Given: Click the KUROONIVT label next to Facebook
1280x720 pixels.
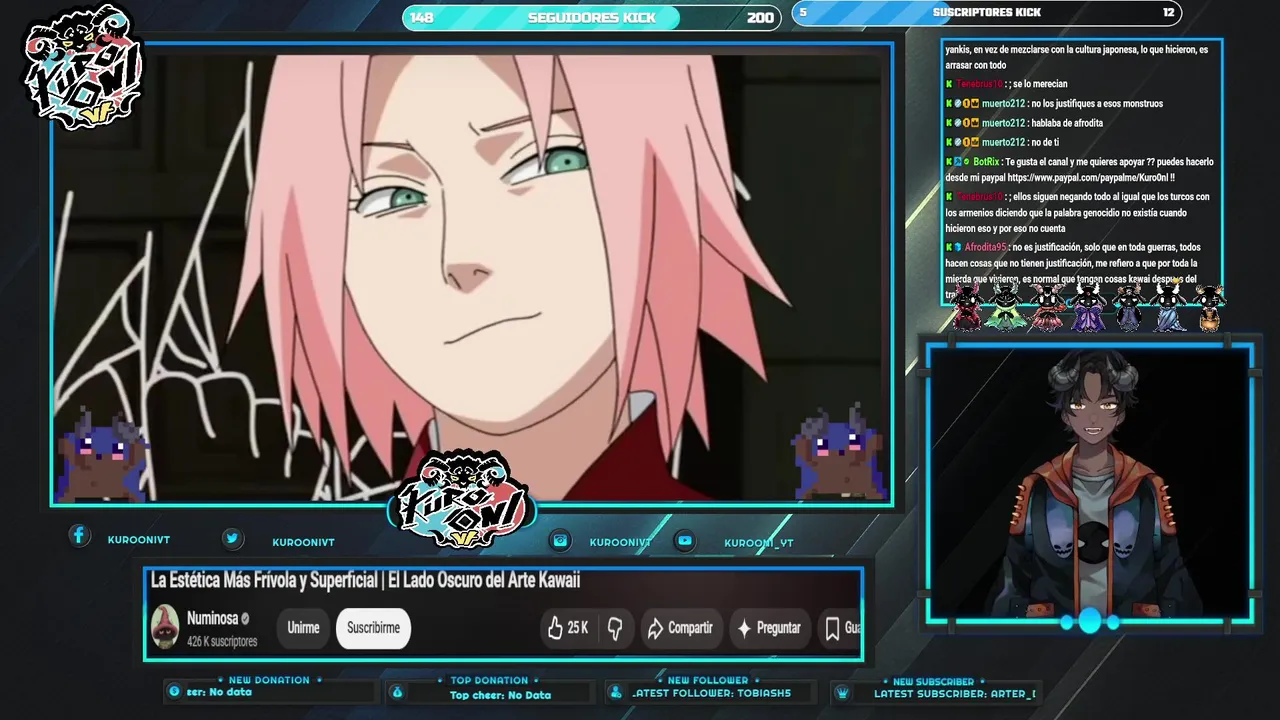Looking at the screenshot, I should (x=138, y=540).
